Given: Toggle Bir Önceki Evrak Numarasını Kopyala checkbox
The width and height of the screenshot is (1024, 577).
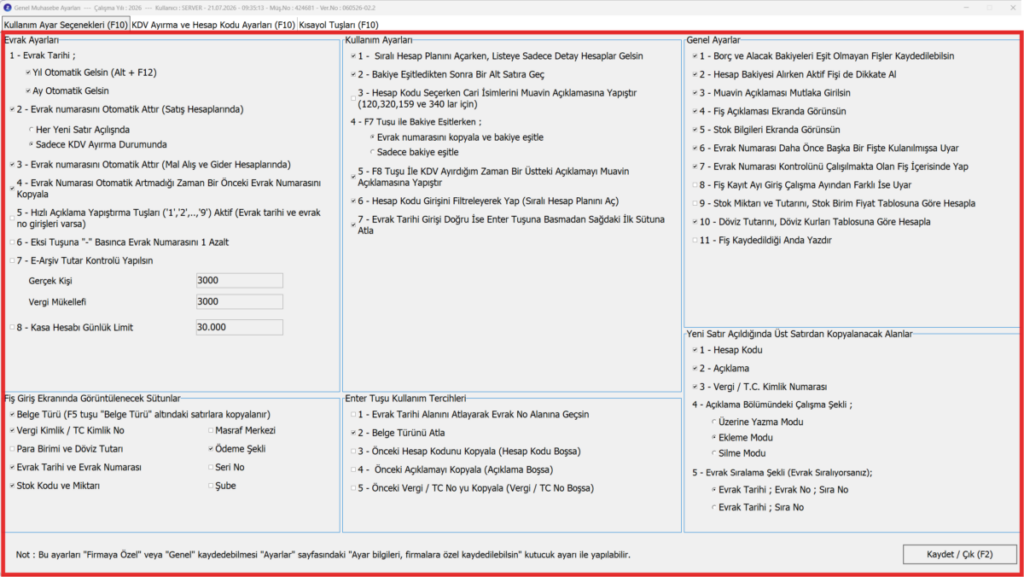Looking at the screenshot, I should point(12,189).
